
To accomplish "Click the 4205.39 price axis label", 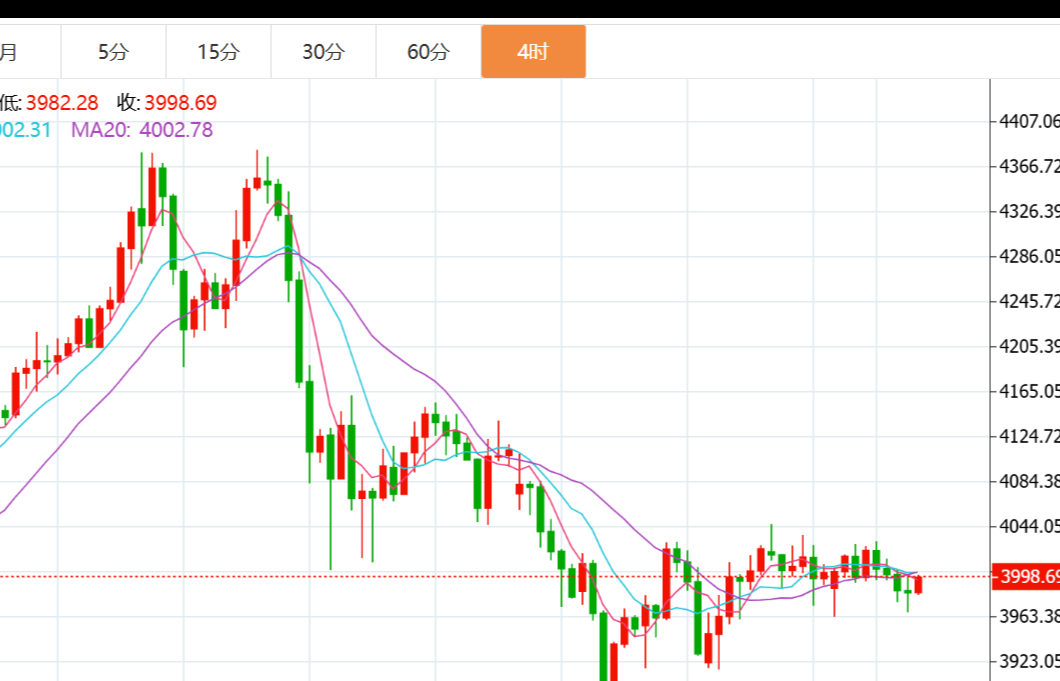I will (x=1029, y=347).
